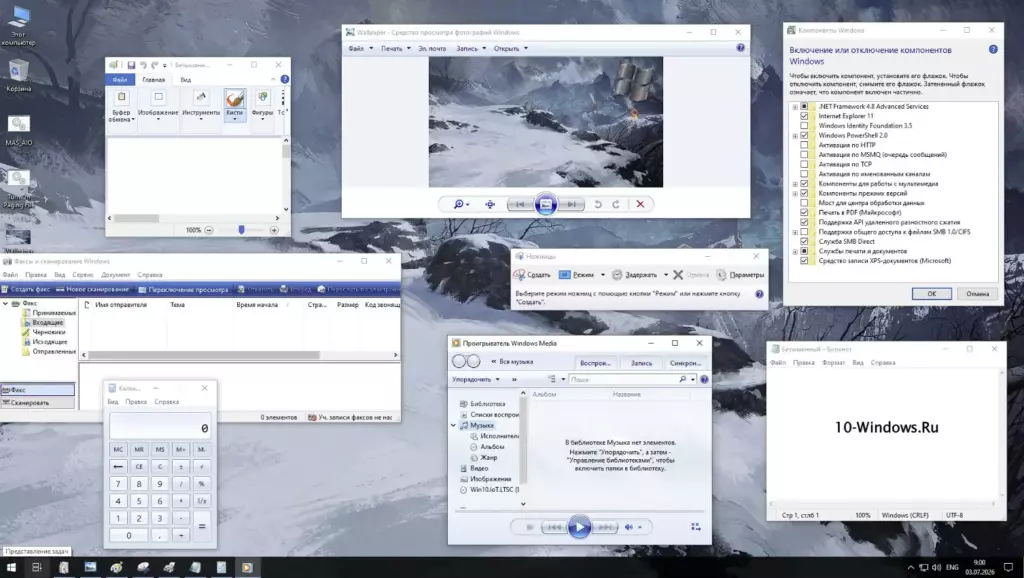Start slideshow in Photo Viewer
1024x578 pixels.
point(546,204)
